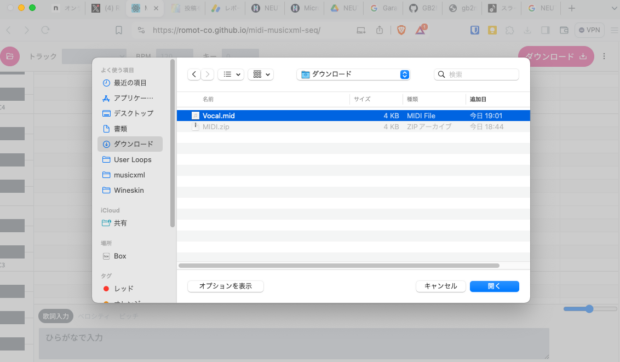Screen dimensions: 620x362
Task: Open the トラック dropdown
Action: [x=94, y=57]
